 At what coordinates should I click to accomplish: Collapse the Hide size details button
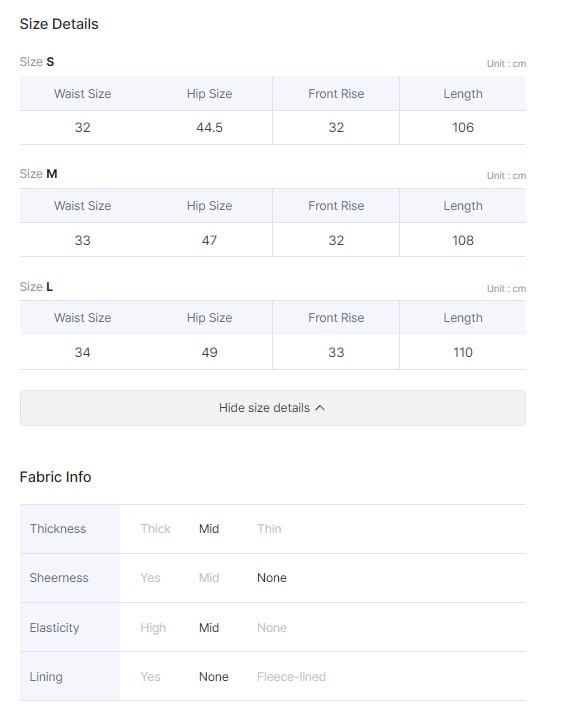click(x=273, y=408)
